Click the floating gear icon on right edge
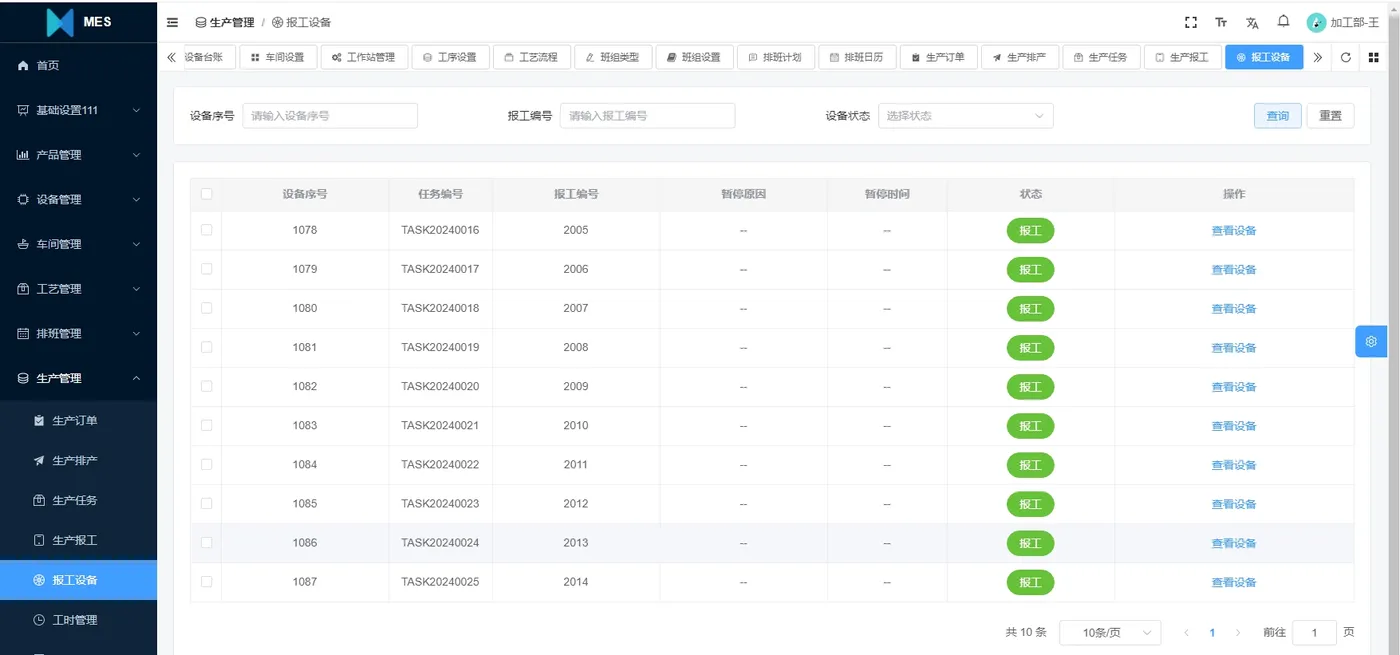Viewport: 1400px width, 655px height. 1371,341
